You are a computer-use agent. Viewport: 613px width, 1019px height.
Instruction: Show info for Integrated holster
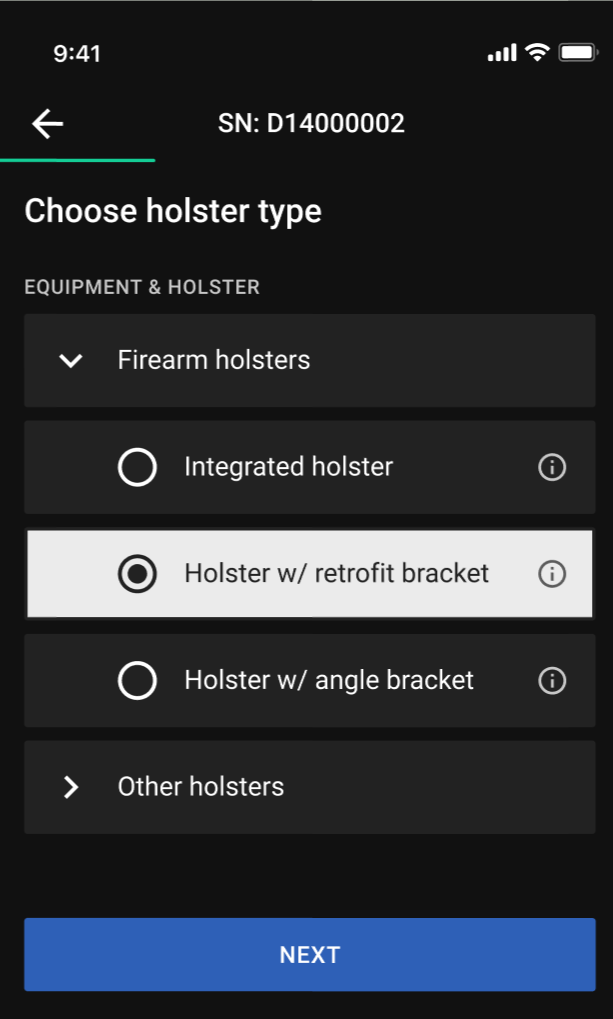552,467
